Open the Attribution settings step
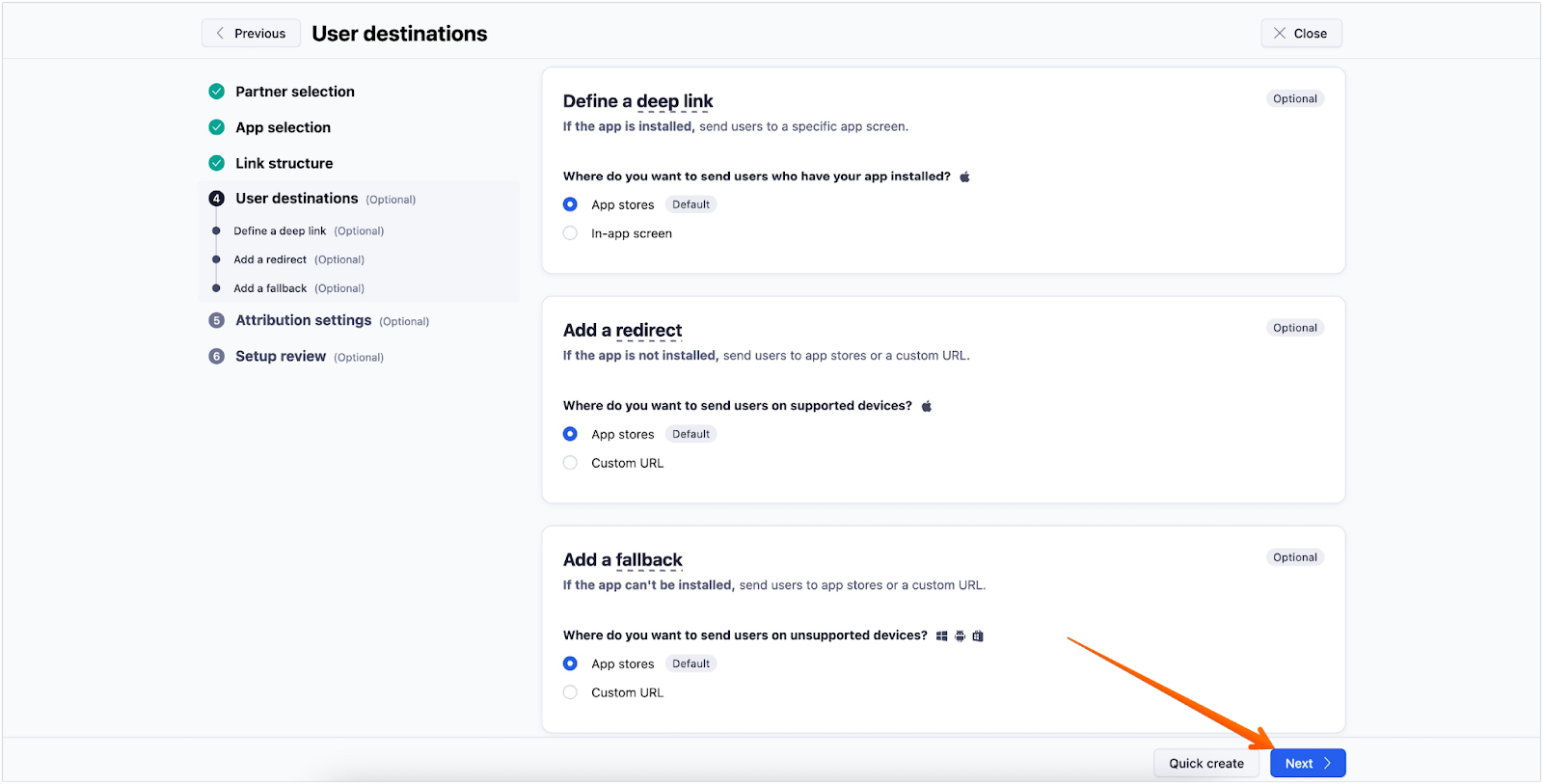 click(303, 320)
